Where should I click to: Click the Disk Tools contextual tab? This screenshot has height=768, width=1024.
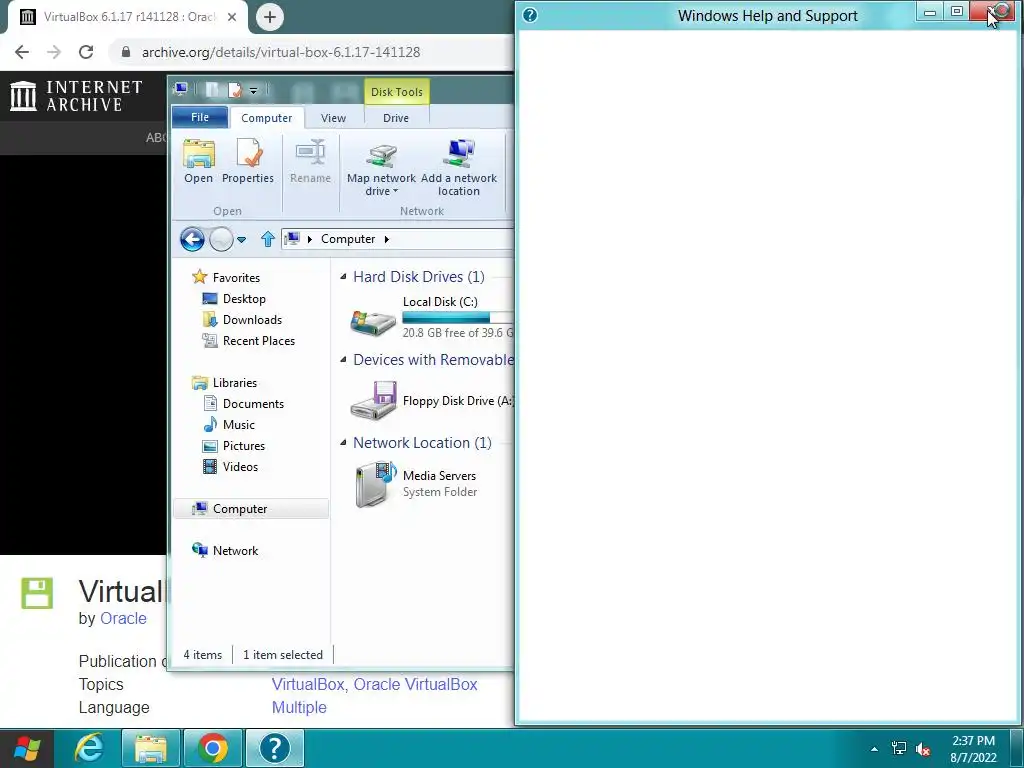tap(396, 92)
